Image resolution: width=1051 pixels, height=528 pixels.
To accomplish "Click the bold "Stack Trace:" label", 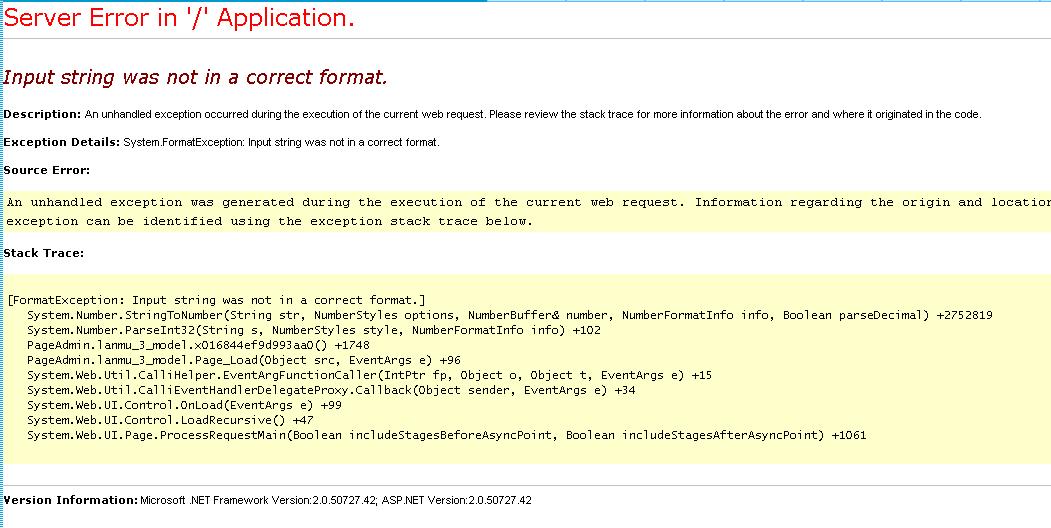I will [44, 253].
